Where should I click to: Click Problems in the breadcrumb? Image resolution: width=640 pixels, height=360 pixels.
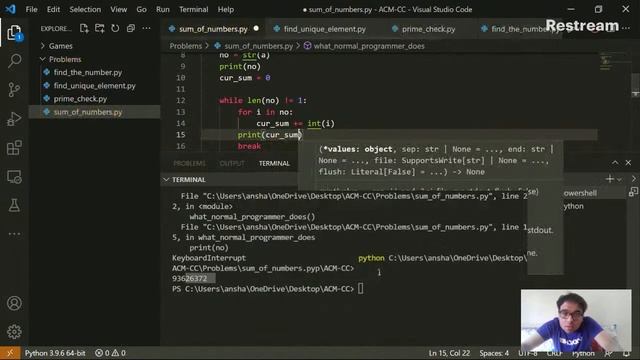(x=186, y=46)
